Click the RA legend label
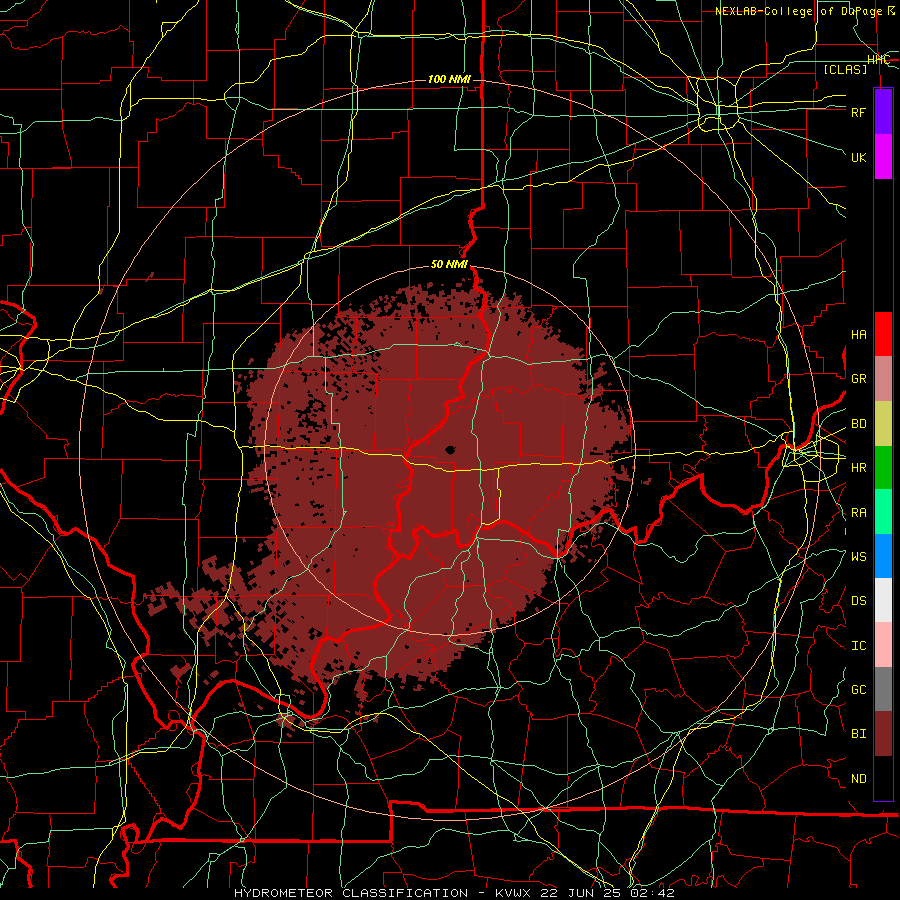Viewport: 900px width, 900px height. click(x=859, y=513)
